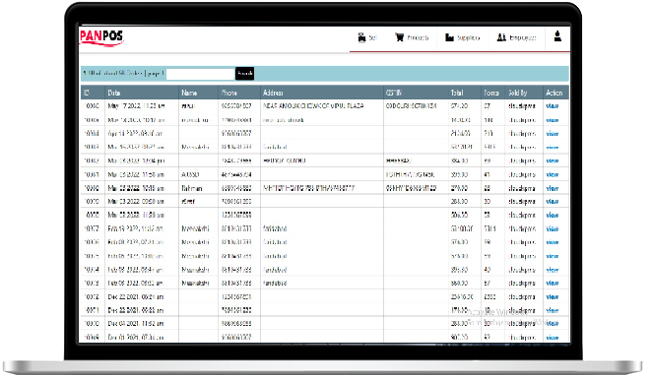Select the Sold By column header
This screenshot has width=652, height=383.
(x=518, y=93)
